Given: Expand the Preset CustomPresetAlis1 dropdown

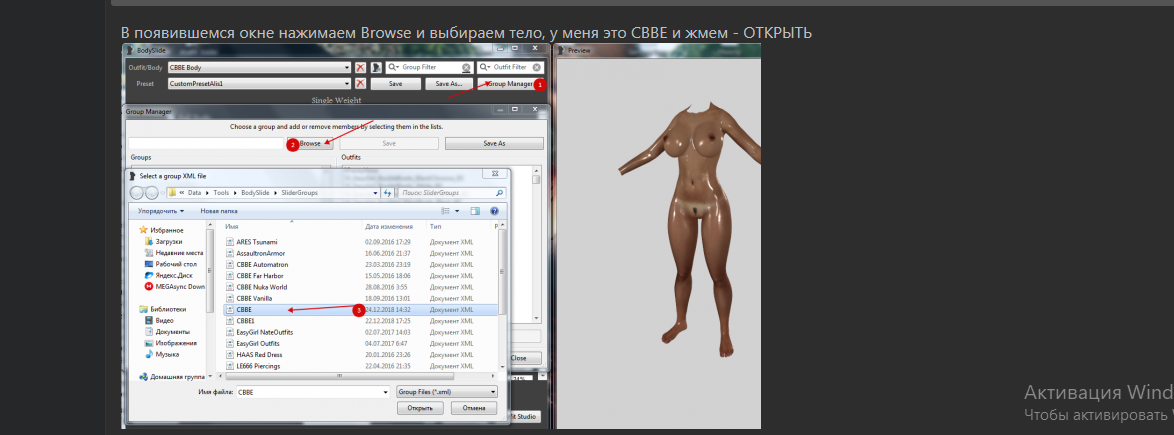Looking at the screenshot, I should tap(347, 84).
